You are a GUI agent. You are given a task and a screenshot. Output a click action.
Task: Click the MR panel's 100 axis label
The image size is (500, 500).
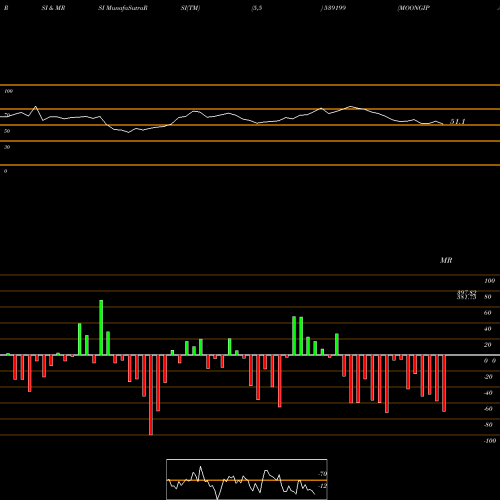[489, 281]
